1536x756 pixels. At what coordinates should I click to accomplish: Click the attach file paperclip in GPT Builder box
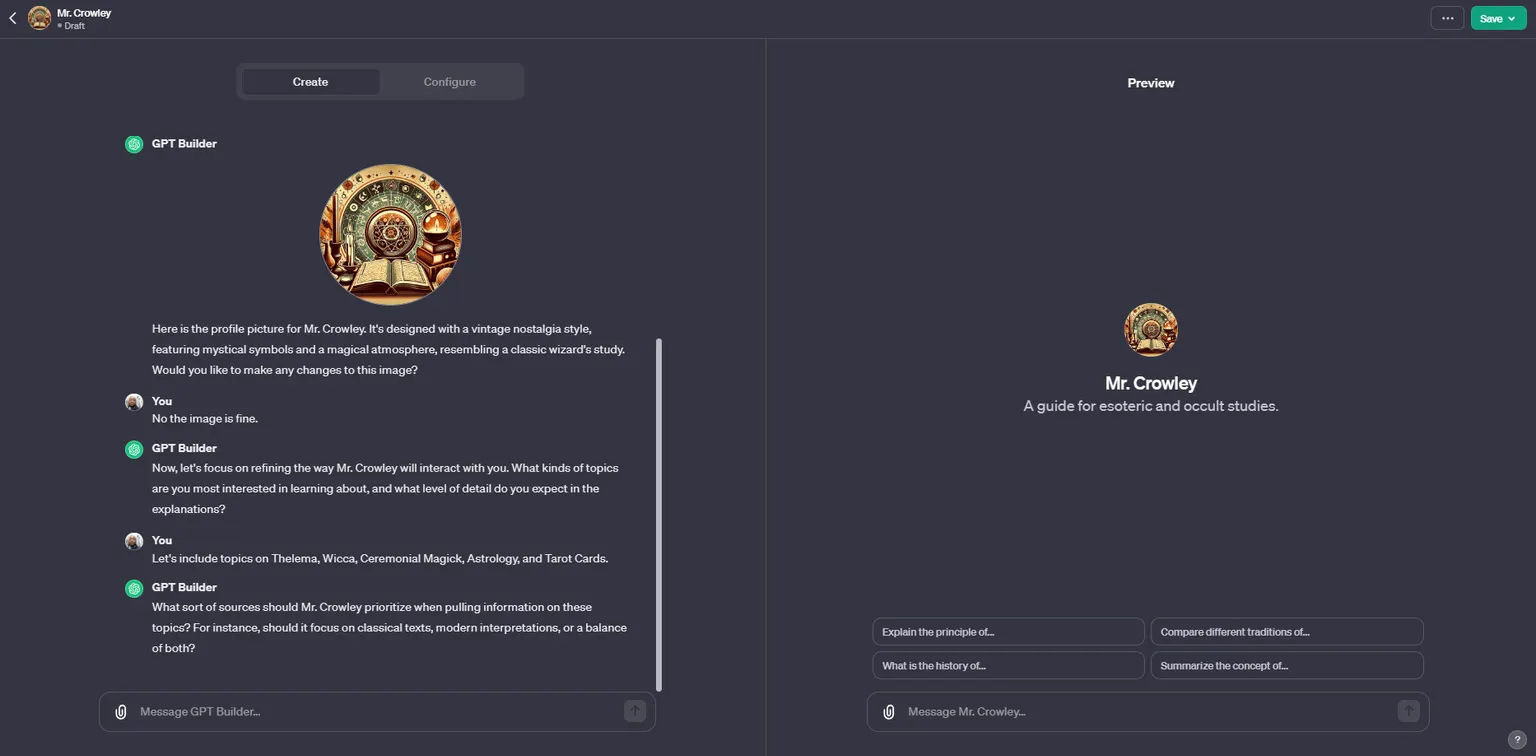[121, 712]
